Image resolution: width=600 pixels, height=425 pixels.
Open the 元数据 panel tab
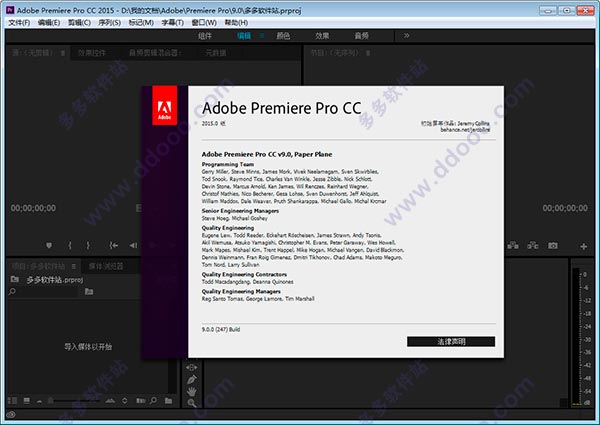(216, 53)
